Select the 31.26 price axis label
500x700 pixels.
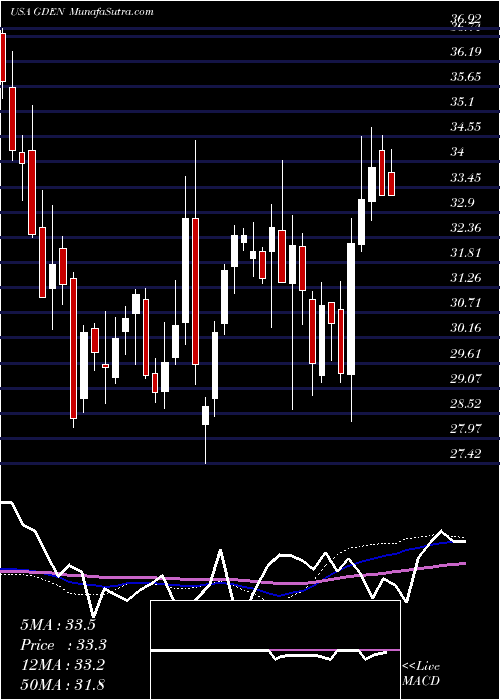tap(466, 278)
